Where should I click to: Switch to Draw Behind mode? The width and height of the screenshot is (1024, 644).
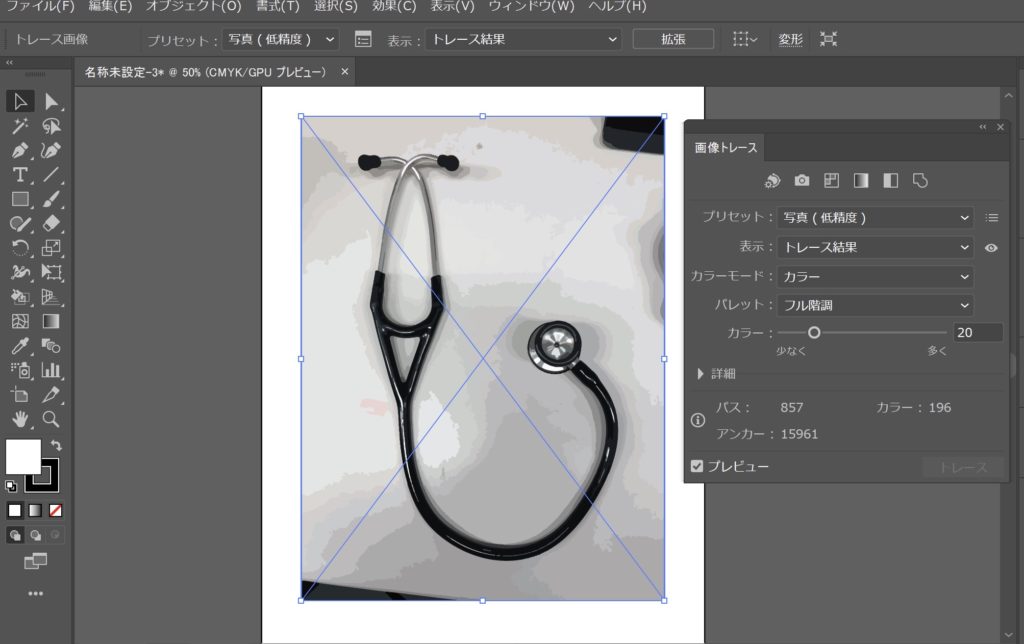tap(35, 536)
